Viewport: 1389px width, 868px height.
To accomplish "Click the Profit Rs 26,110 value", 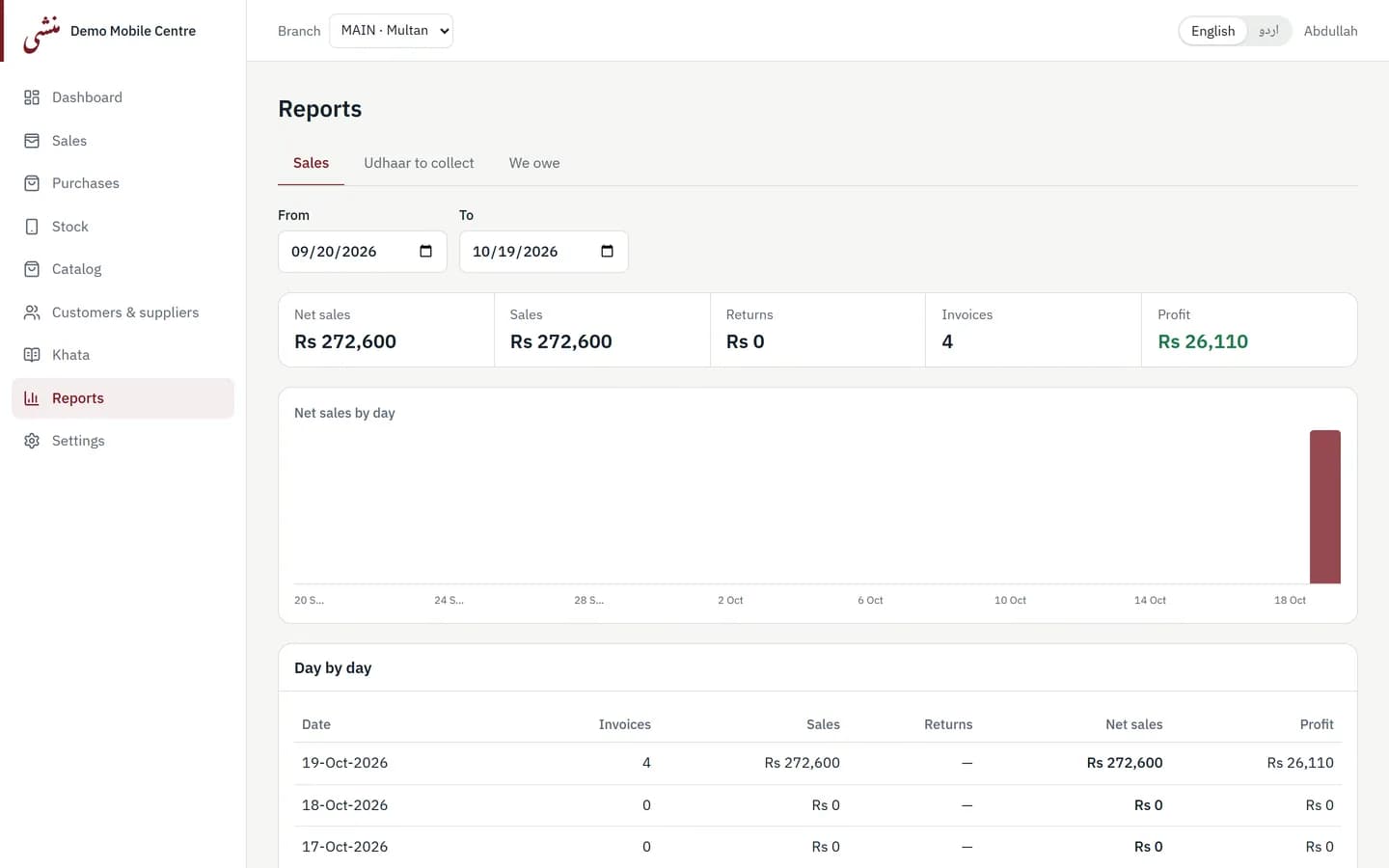I will point(1203,341).
